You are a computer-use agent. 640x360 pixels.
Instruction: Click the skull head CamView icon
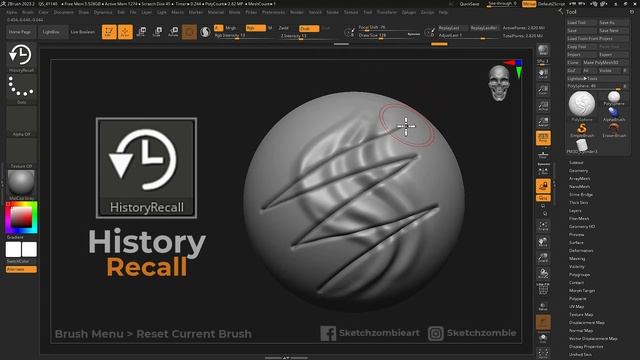click(x=499, y=83)
